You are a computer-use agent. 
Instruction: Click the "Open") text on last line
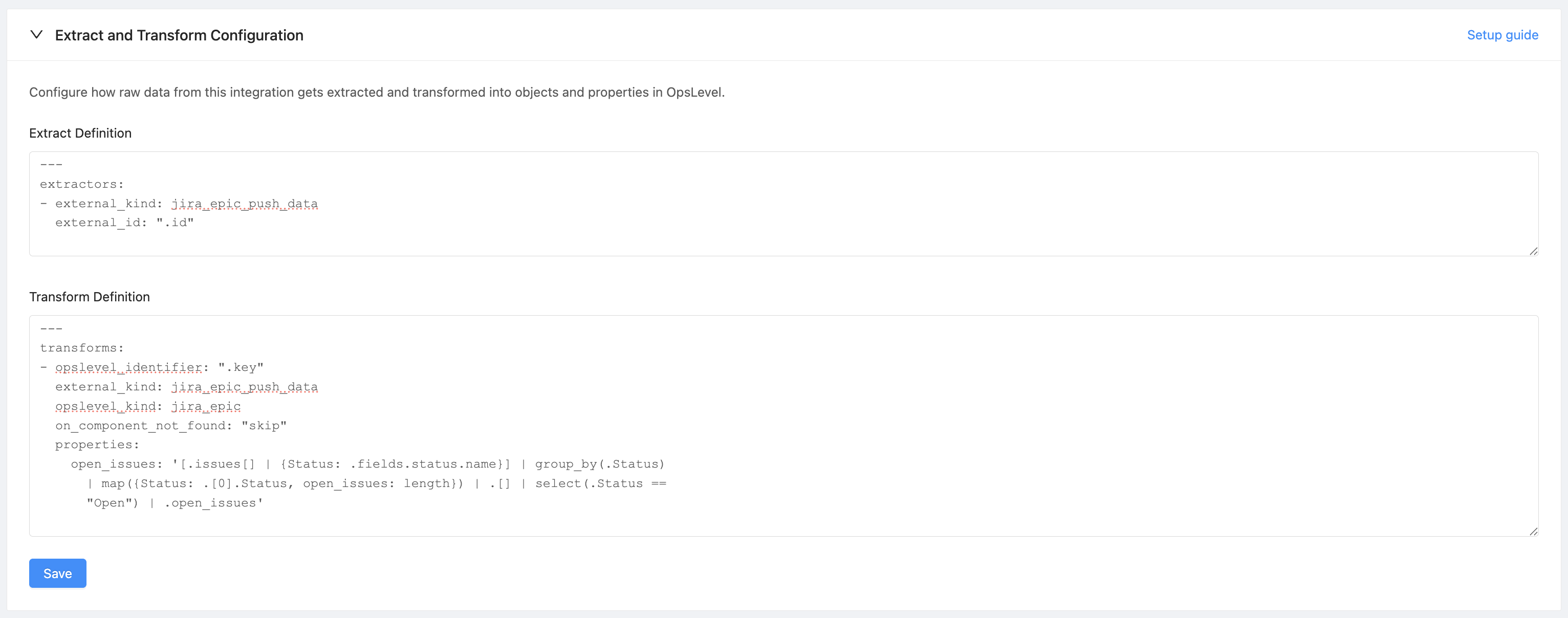112,503
